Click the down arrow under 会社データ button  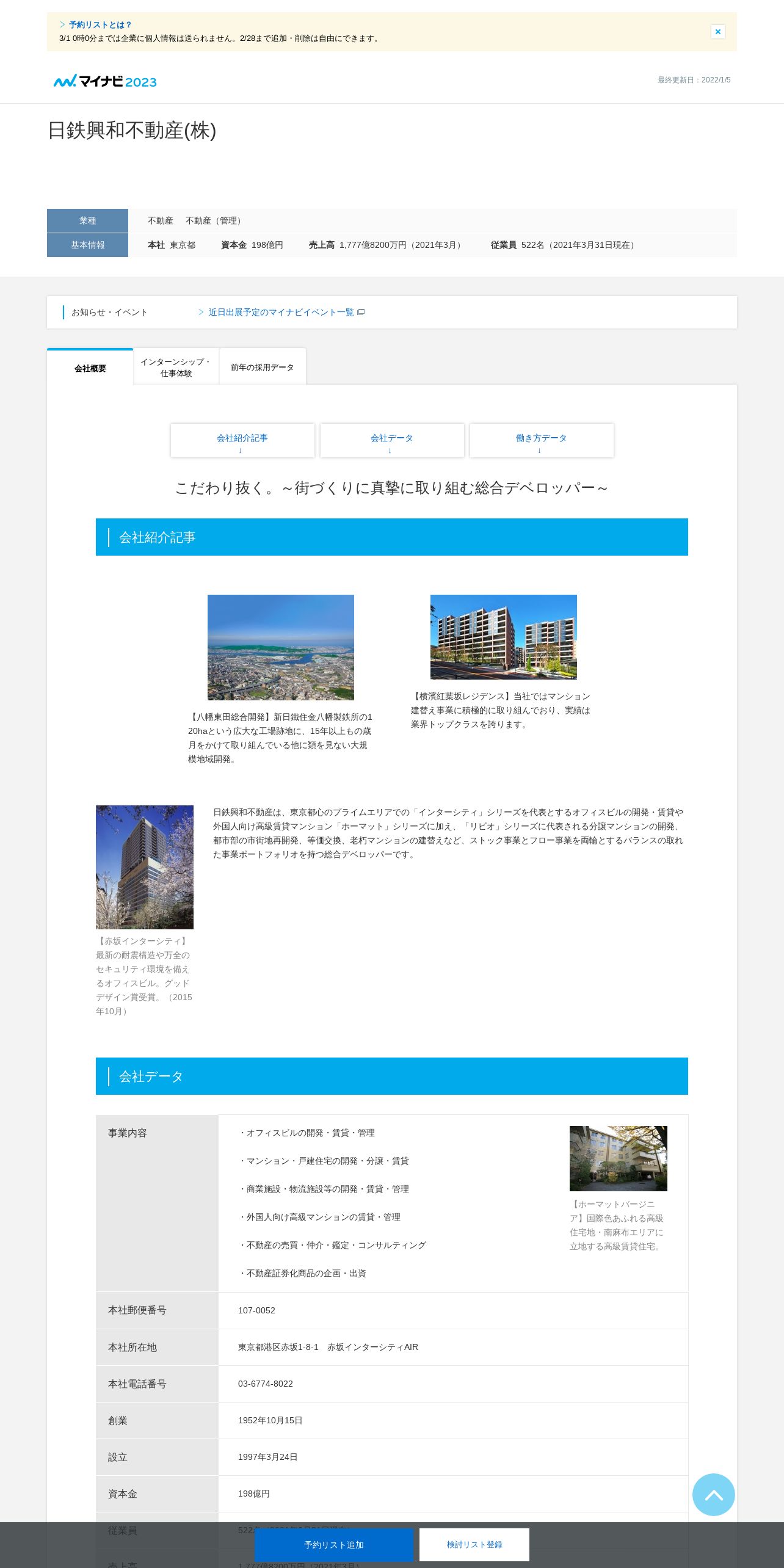pyautogui.click(x=390, y=451)
